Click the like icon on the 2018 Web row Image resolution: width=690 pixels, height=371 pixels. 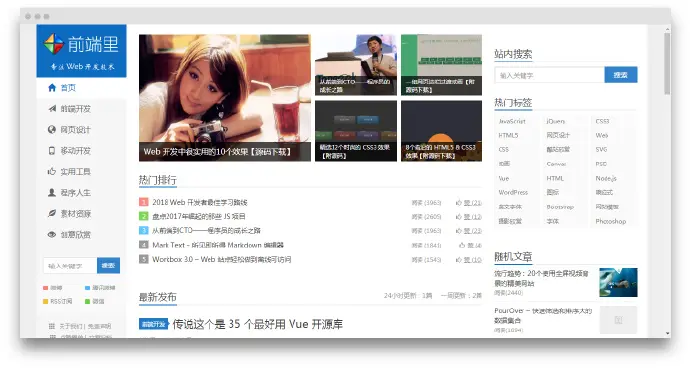point(459,202)
